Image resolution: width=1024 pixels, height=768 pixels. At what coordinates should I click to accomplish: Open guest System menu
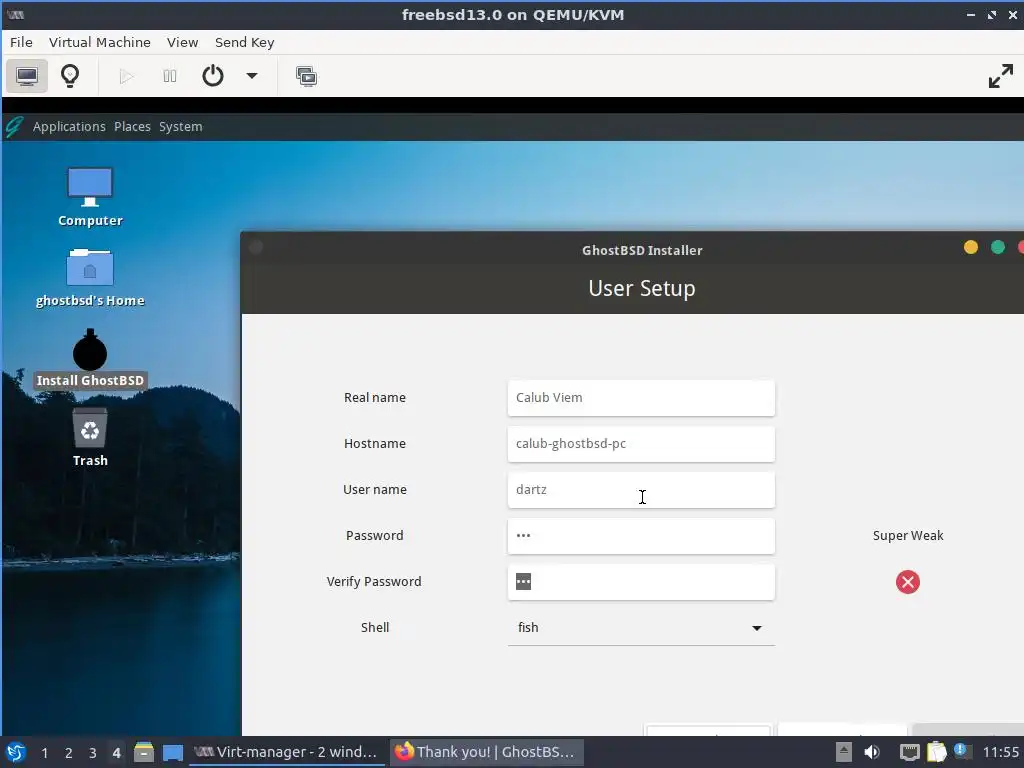181,127
